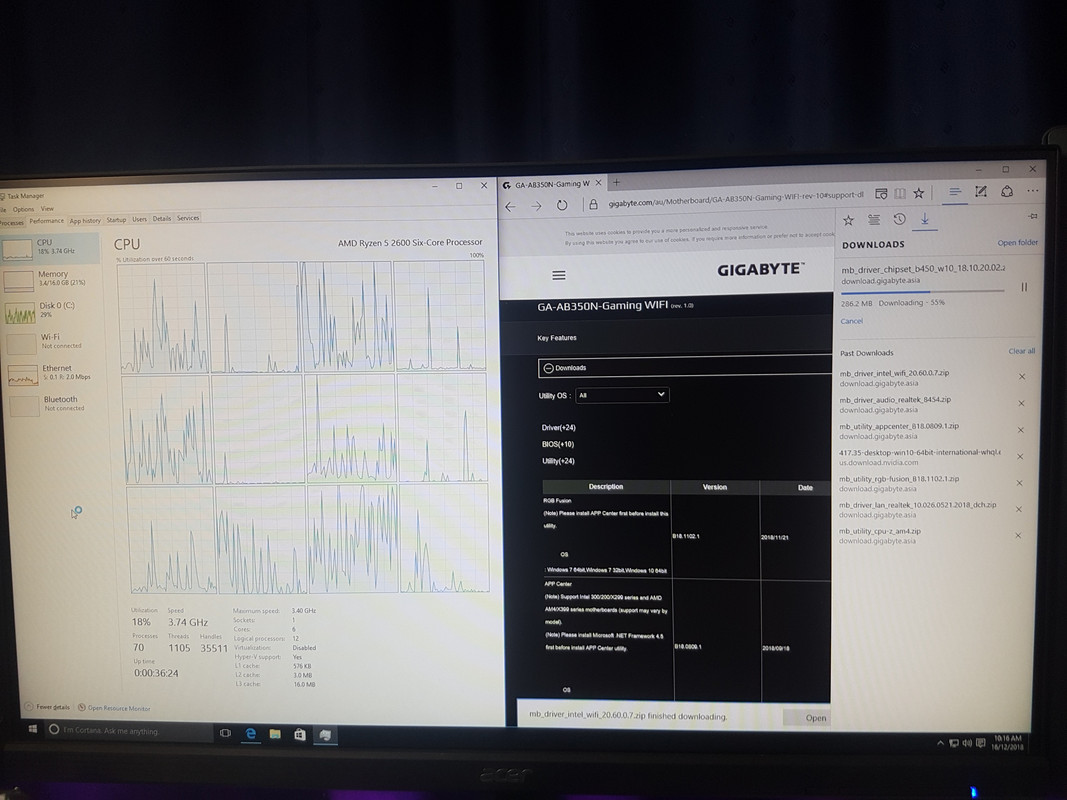Expand Driver(+24) category
Image resolution: width=1067 pixels, height=800 pixels.
pyautogui.click(x=558, y=427)
